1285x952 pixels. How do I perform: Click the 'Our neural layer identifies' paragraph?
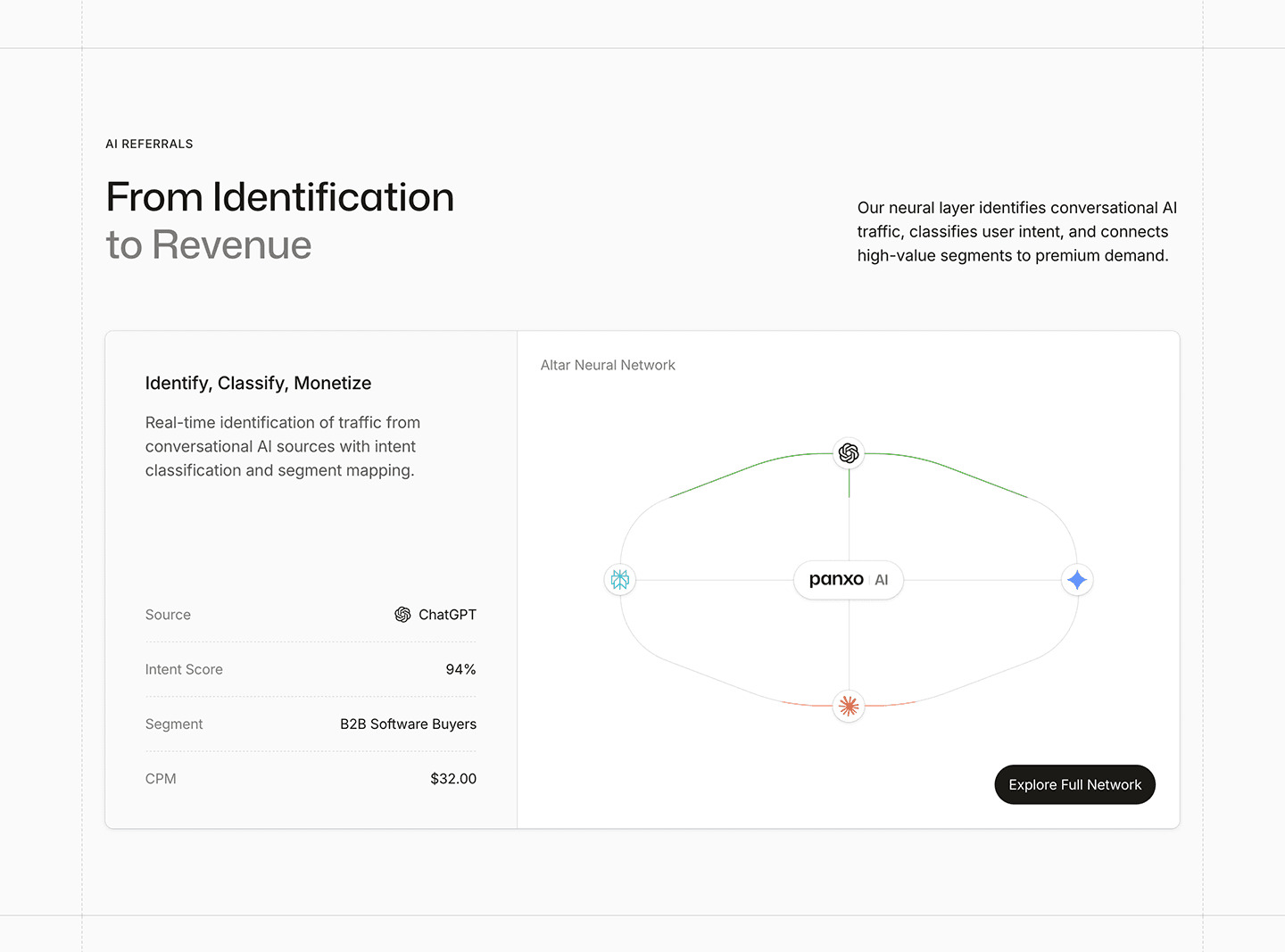click(x=1017, y=231)
